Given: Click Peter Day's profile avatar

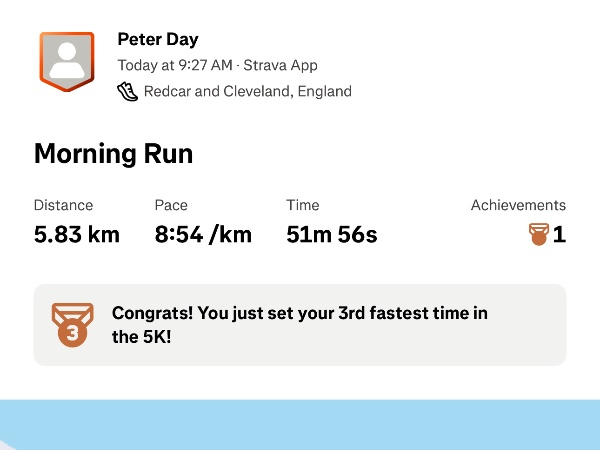Looking at the screenshot, I should [66, 60].
